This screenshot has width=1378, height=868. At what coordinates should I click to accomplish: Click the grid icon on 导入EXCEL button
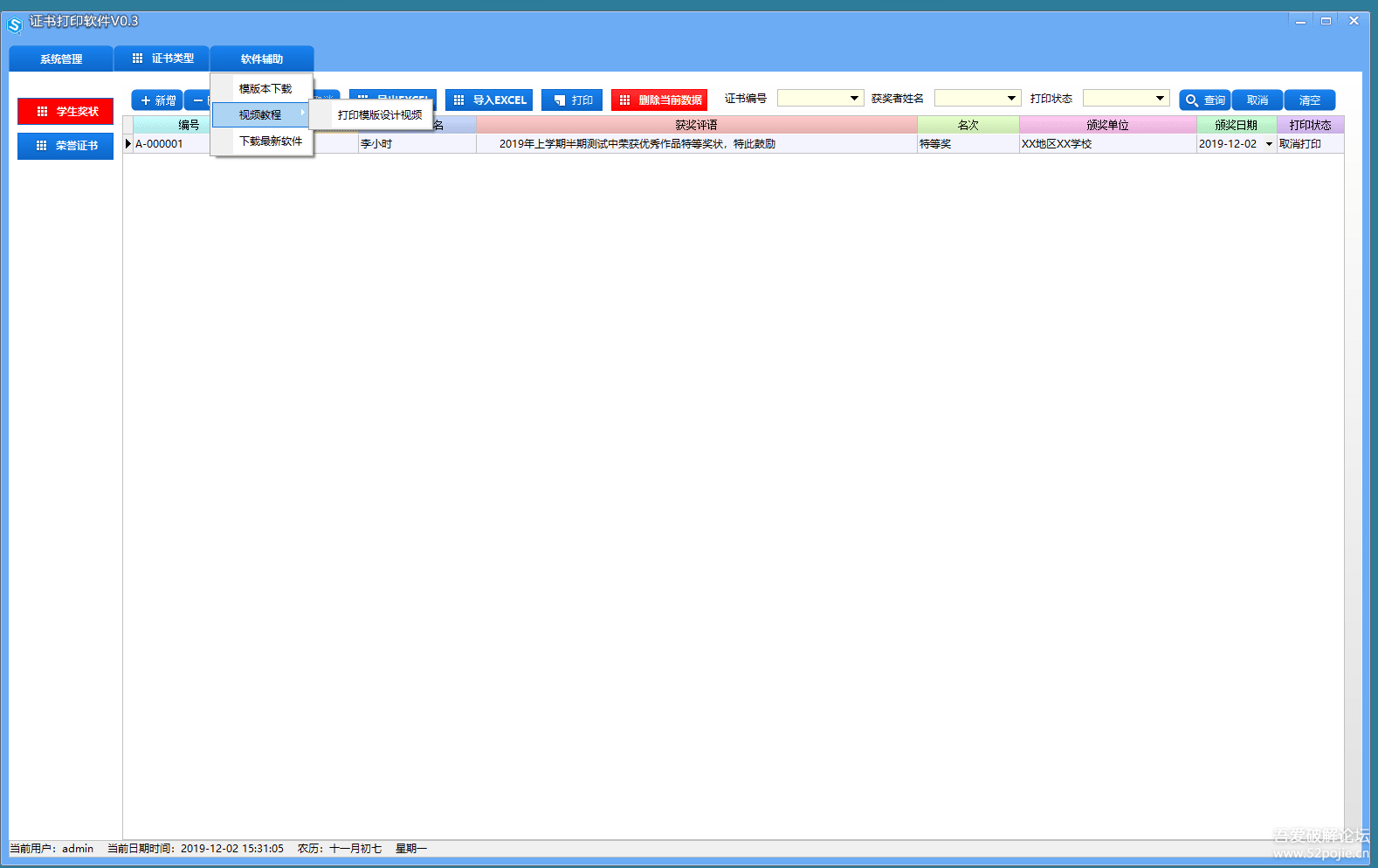click(458, 100)
